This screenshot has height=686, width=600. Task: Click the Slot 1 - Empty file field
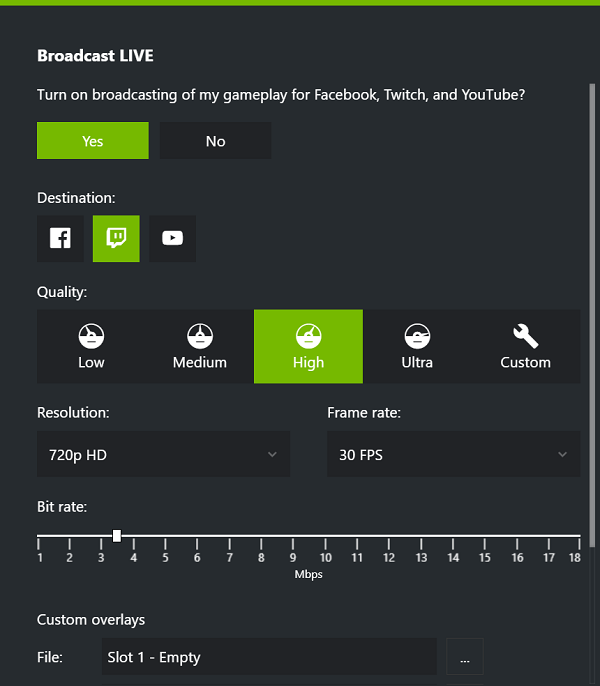269,657
